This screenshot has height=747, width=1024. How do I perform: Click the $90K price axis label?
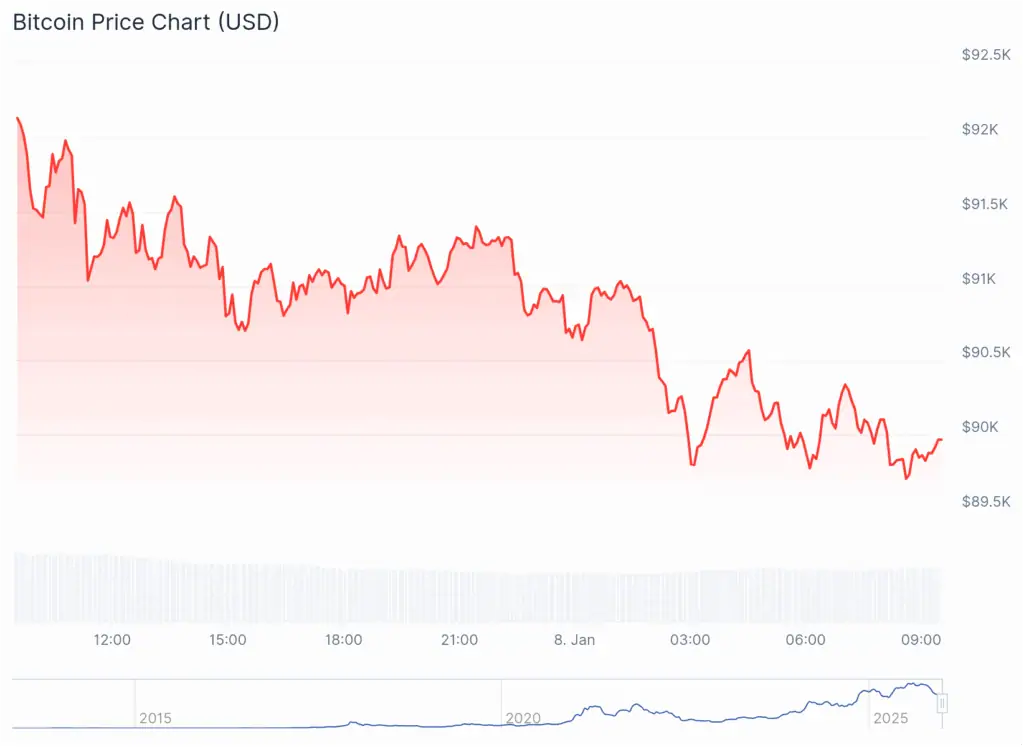pyautogui.click(x=980, y=427)
